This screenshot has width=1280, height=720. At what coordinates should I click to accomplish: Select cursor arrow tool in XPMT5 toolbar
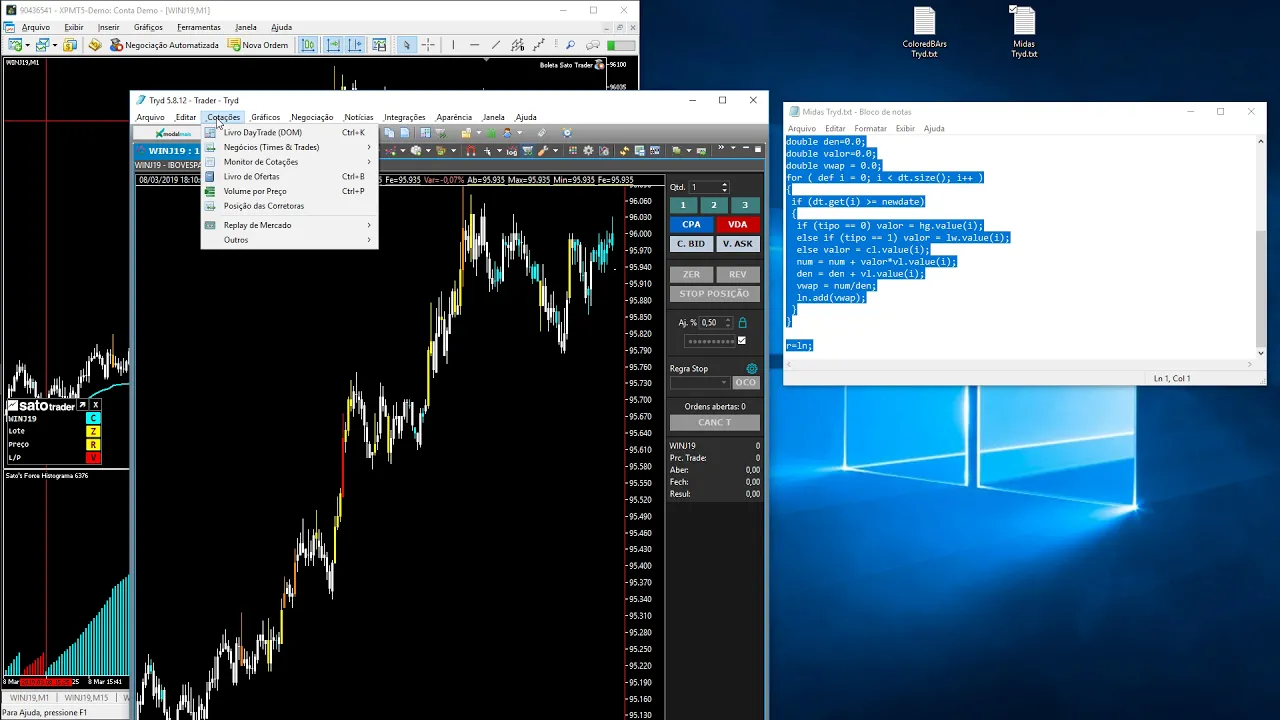click(x=406, y=45)
